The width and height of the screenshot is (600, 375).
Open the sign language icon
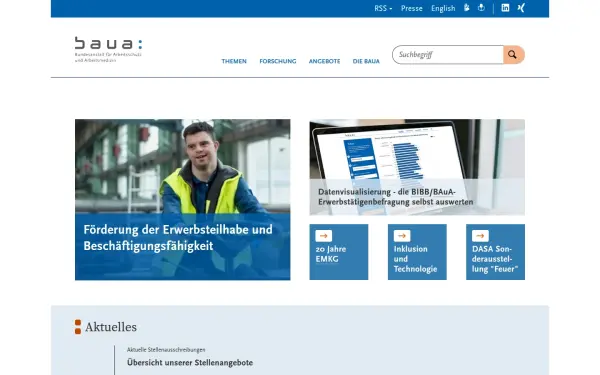tap(466, 8)
